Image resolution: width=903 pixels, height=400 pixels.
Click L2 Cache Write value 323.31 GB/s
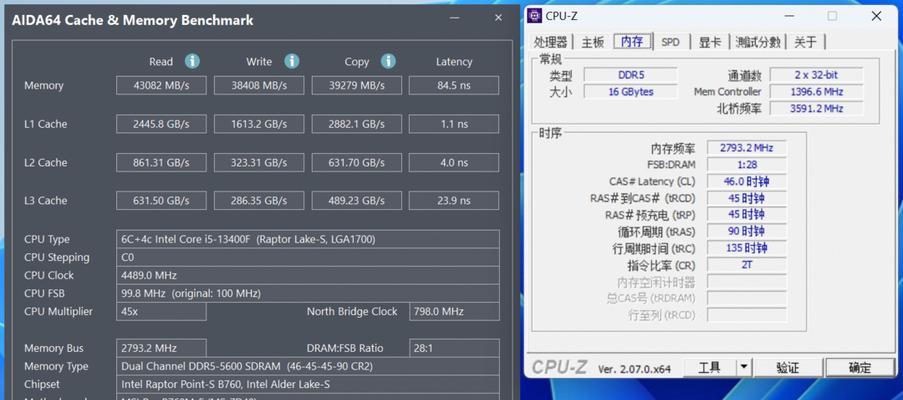tap(259, 162)
